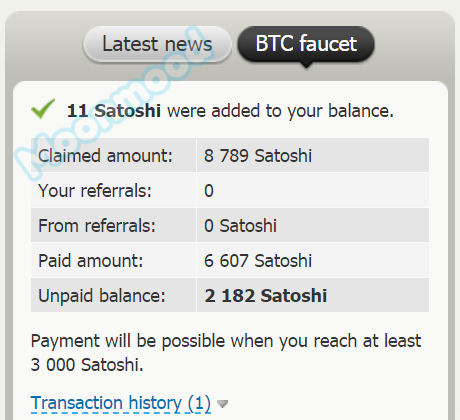Click the bold 2 182 Satoshi balance

click(x=266, y=296)
